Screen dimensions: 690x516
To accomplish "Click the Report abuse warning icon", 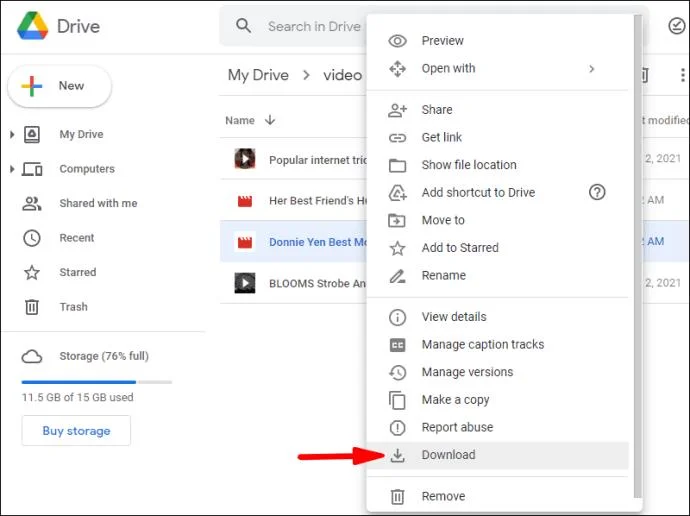I will pos(397,428).
